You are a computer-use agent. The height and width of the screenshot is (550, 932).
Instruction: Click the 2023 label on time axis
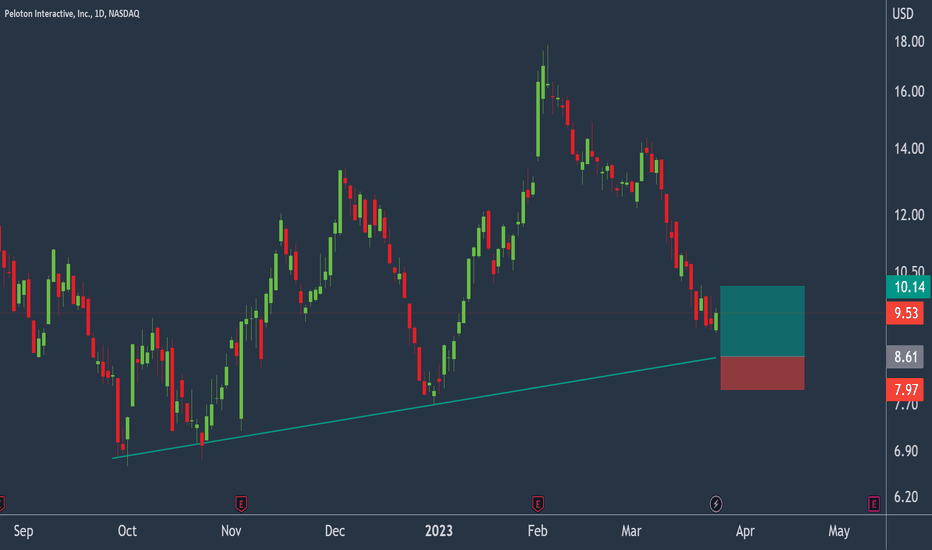(439, 531)
